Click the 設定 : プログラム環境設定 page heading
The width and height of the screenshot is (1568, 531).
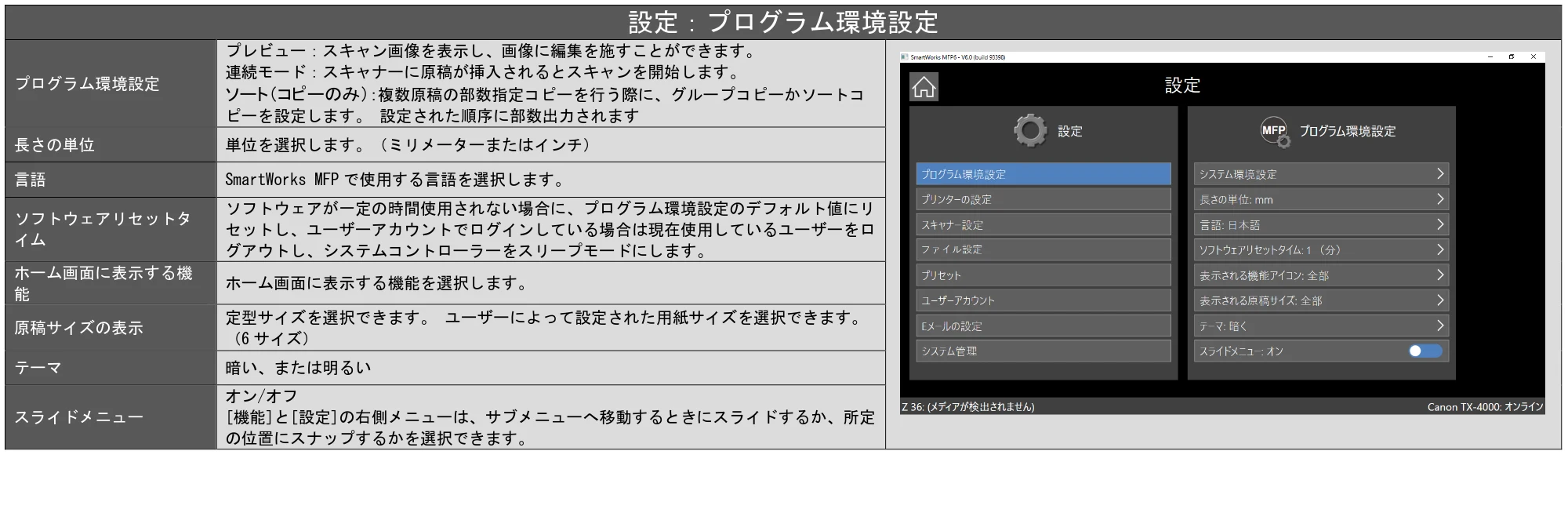pos(783,22)
